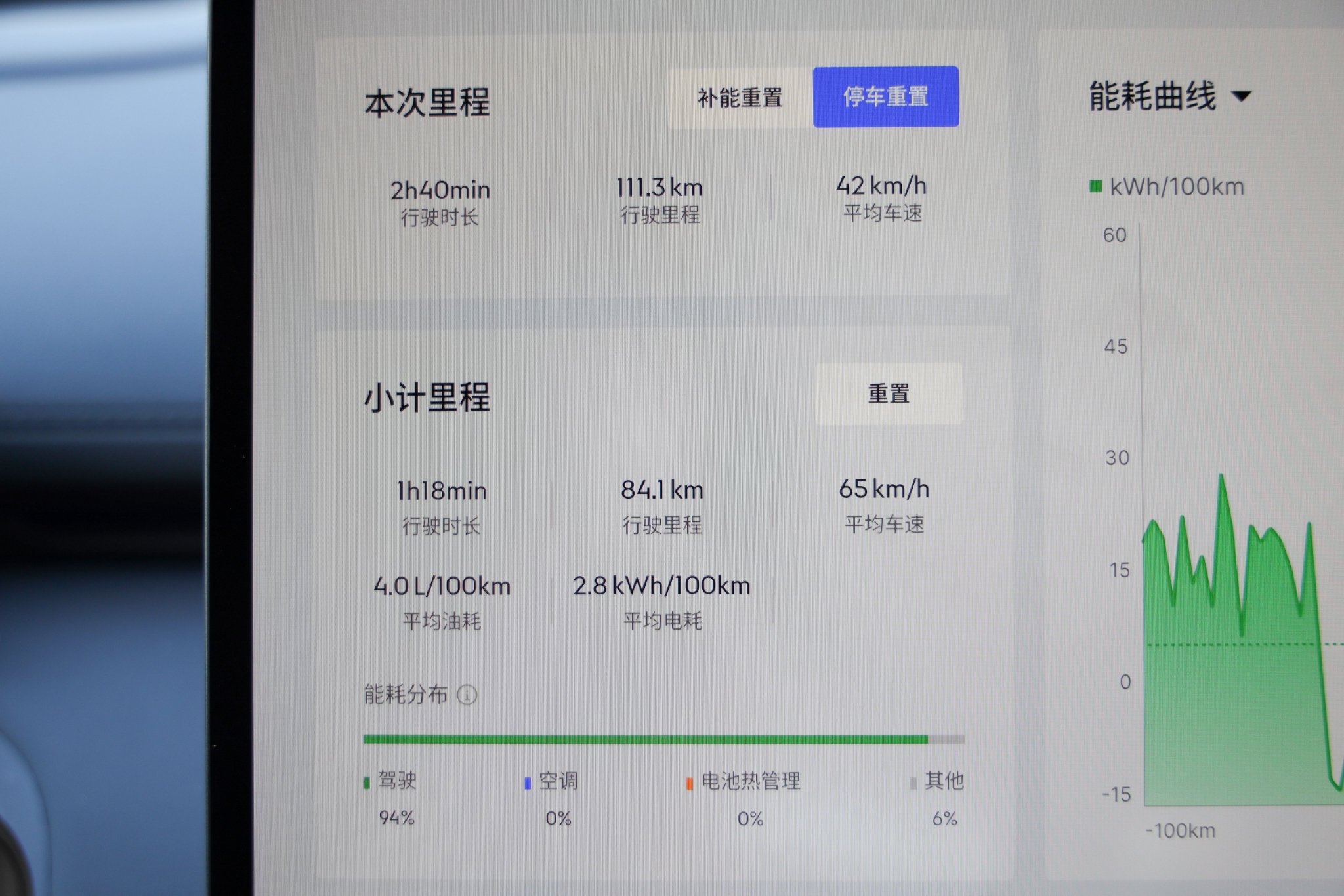Select the gray 其他 legend marker
Screen dimensions: 1344x896
[912, 783]
